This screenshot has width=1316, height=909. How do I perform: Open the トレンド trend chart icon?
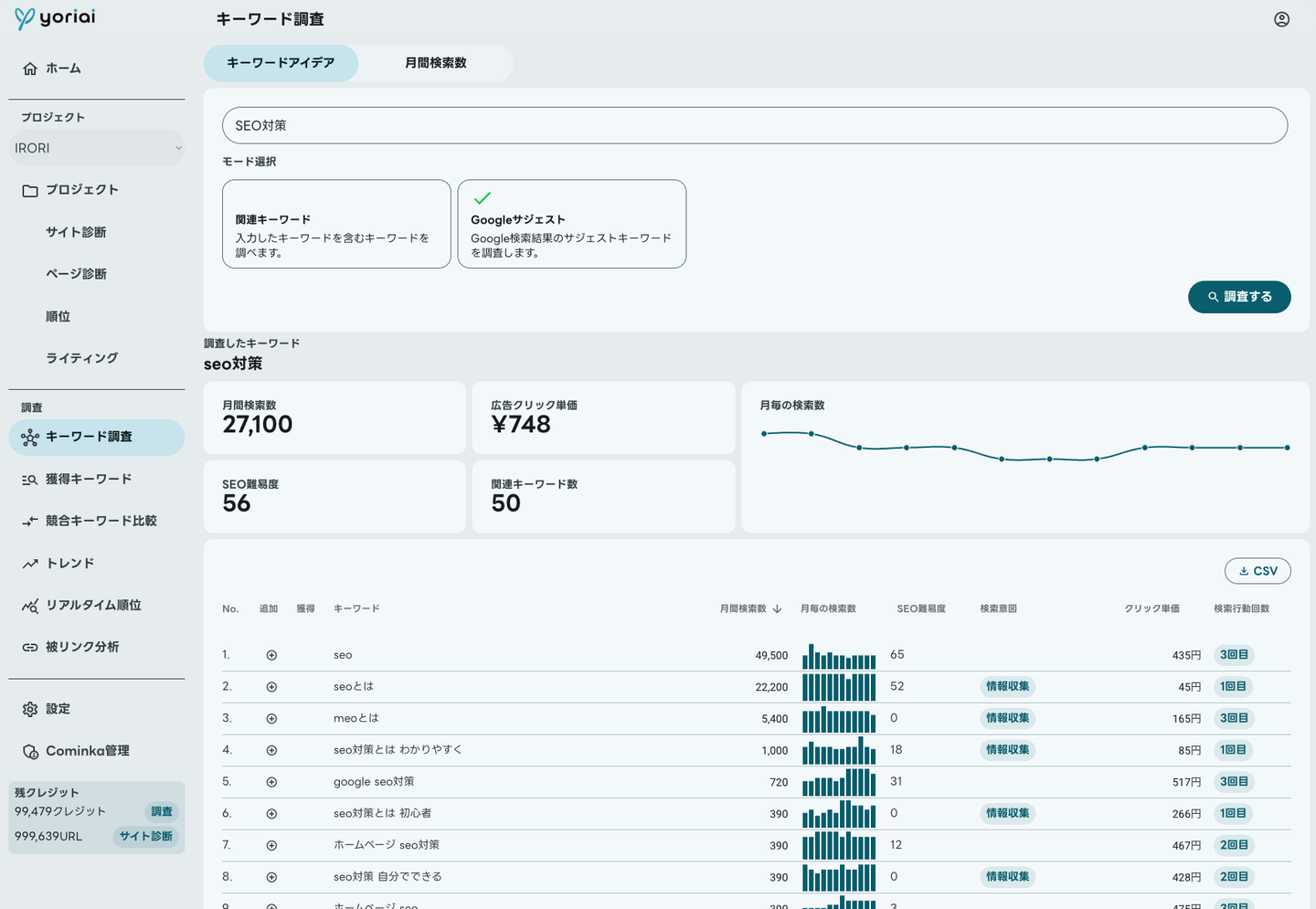click(x=30, y=564)
